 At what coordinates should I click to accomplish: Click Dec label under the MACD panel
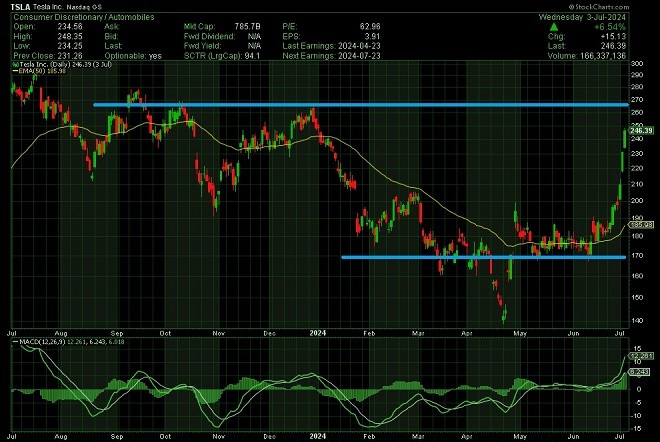click(x=269, y=437)
